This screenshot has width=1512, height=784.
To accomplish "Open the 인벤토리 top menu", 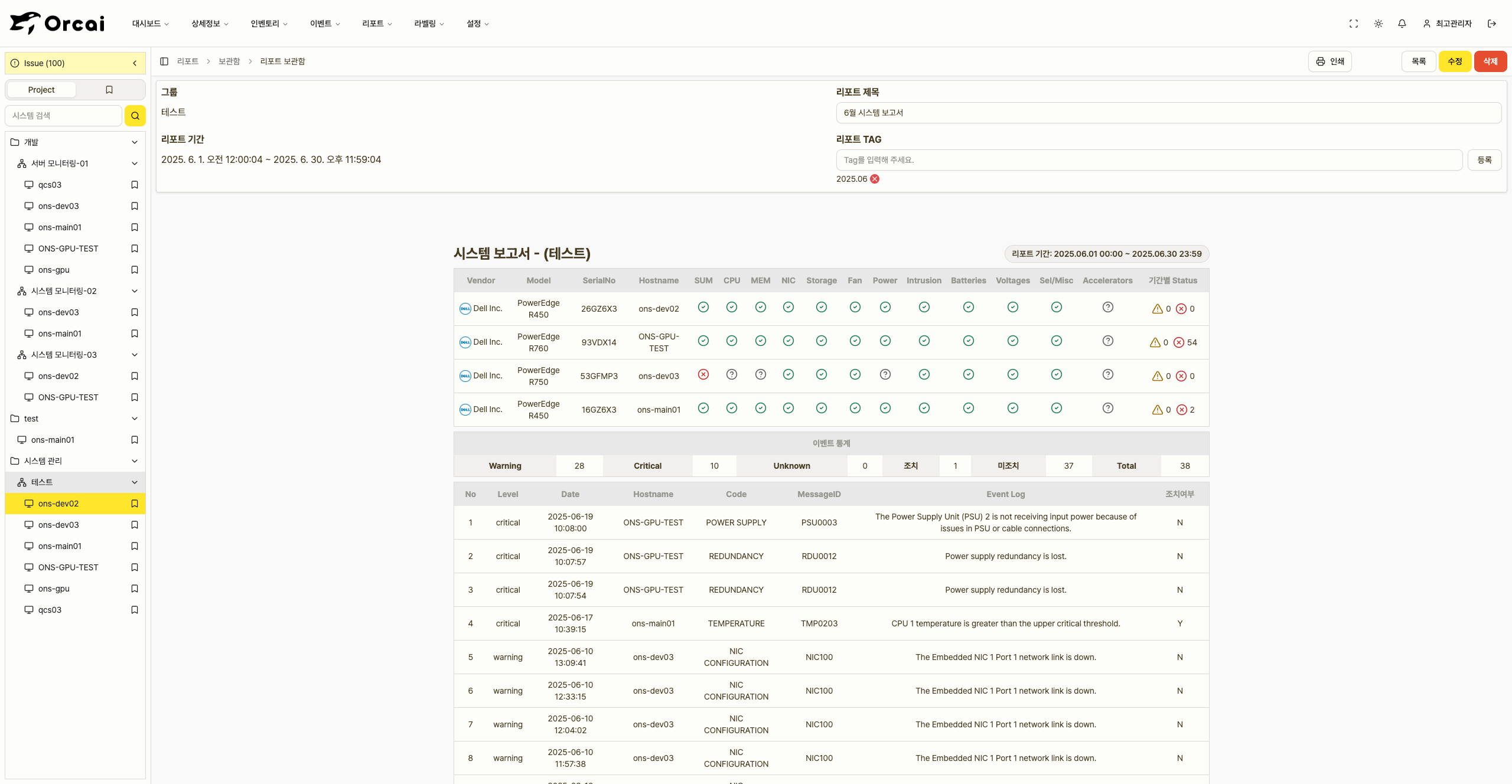I will point(269,24).
